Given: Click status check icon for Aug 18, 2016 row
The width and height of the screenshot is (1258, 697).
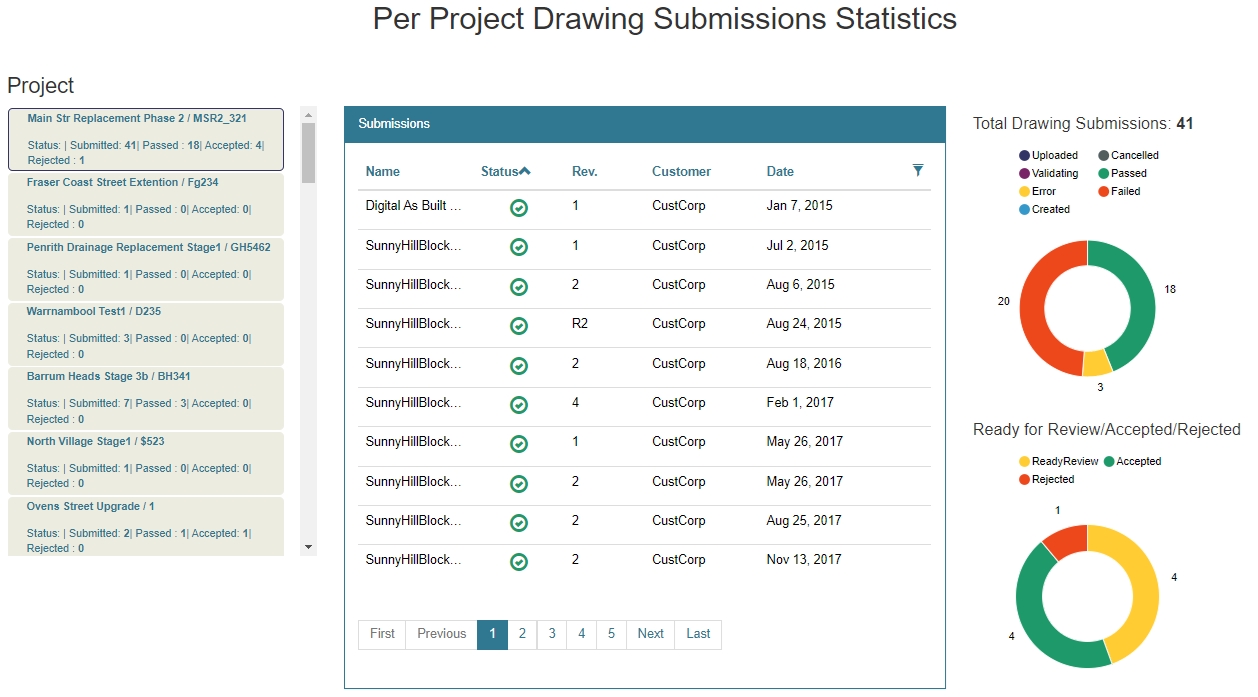Looking at the screenshot, I should (519, 365).
